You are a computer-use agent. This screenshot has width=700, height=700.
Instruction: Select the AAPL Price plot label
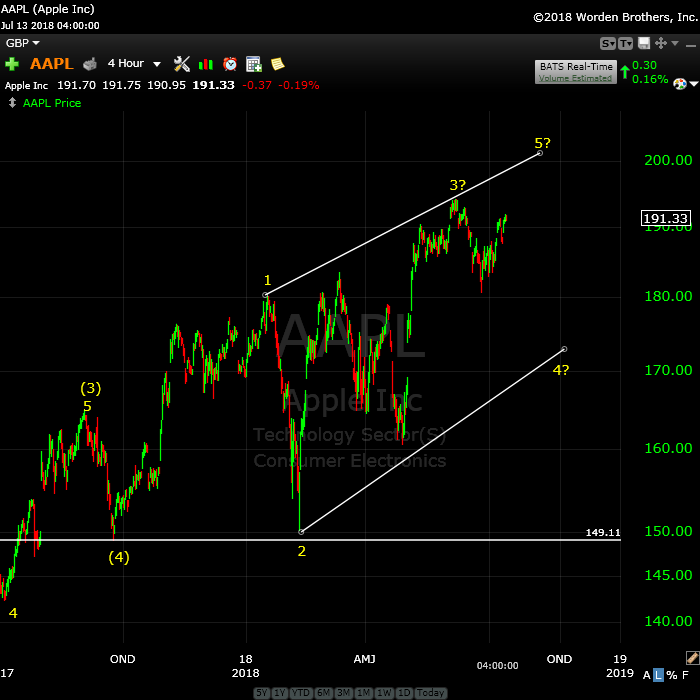pyautogui.click(x=52, y=103)
